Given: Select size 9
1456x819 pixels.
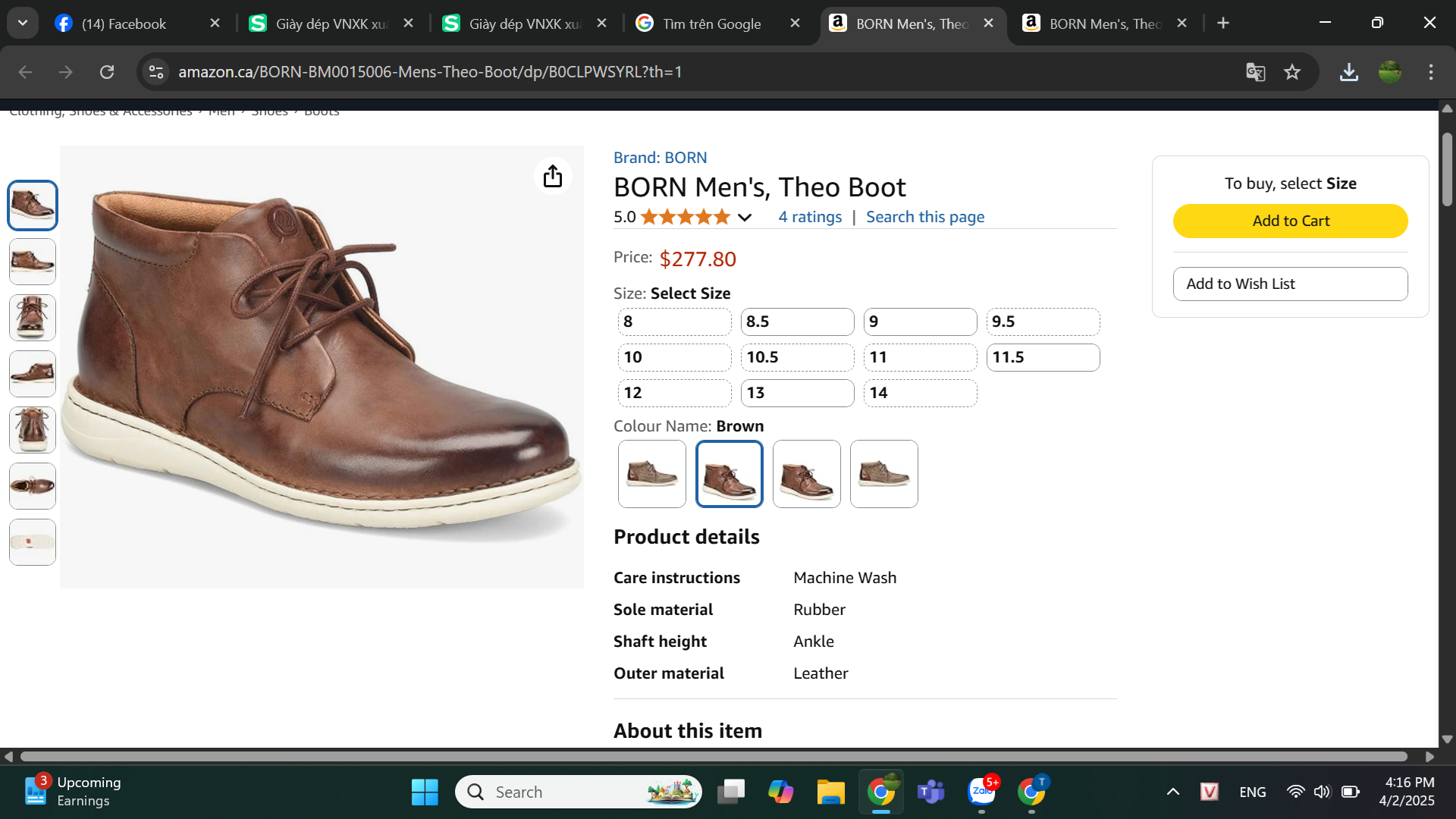Looking at the screenshot, I should pos(920,322).
